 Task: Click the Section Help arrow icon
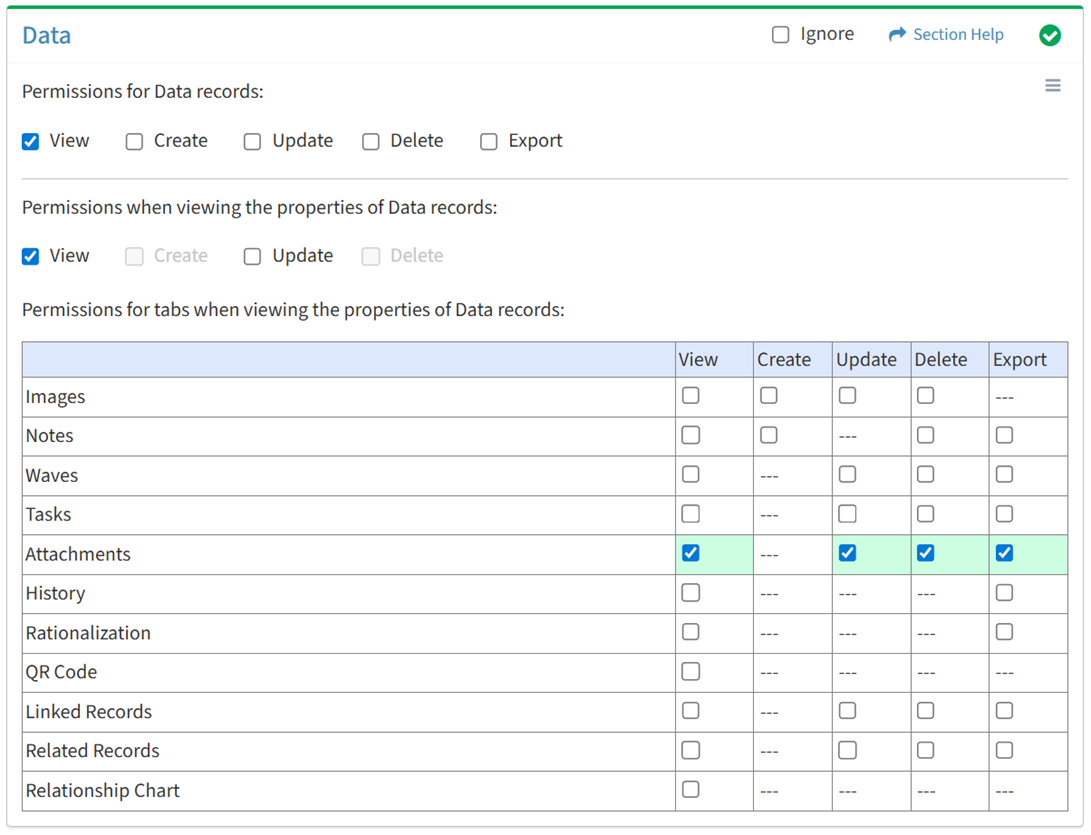tap(897, 35)
